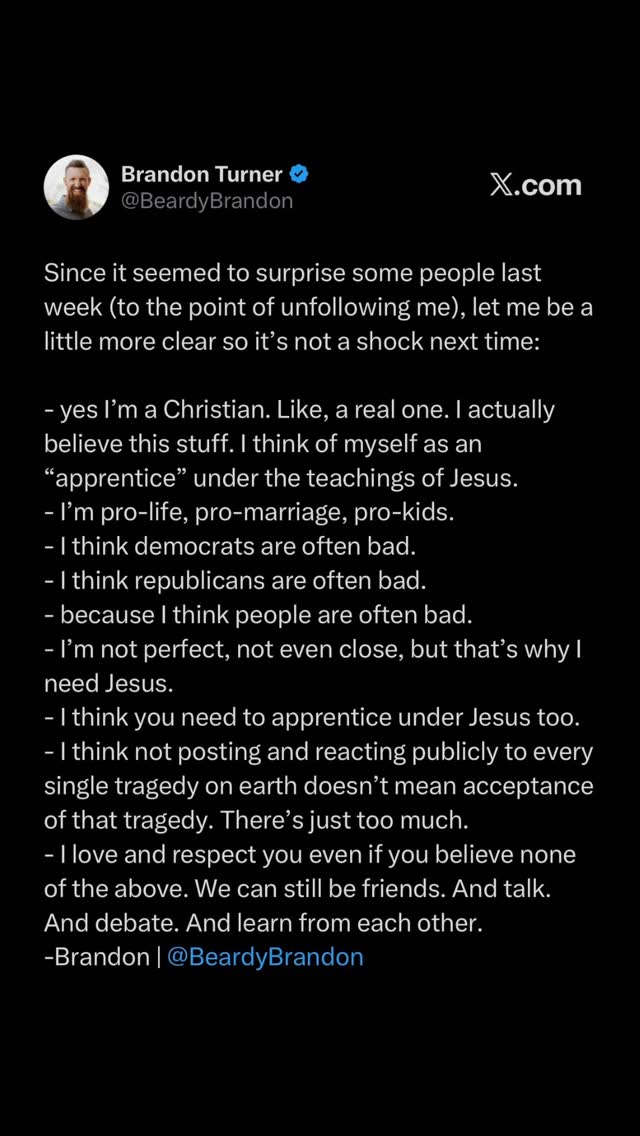Open the Brandon Turner display name
Screen dimensions: 640x1136
pyautogui.click(x=202, y=174)
